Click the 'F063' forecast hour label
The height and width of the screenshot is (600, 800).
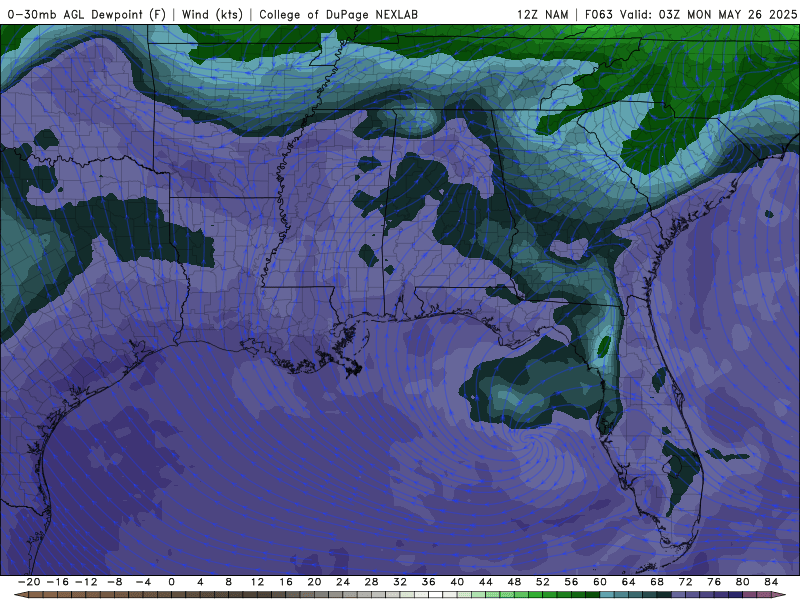(x=599, y=14)
